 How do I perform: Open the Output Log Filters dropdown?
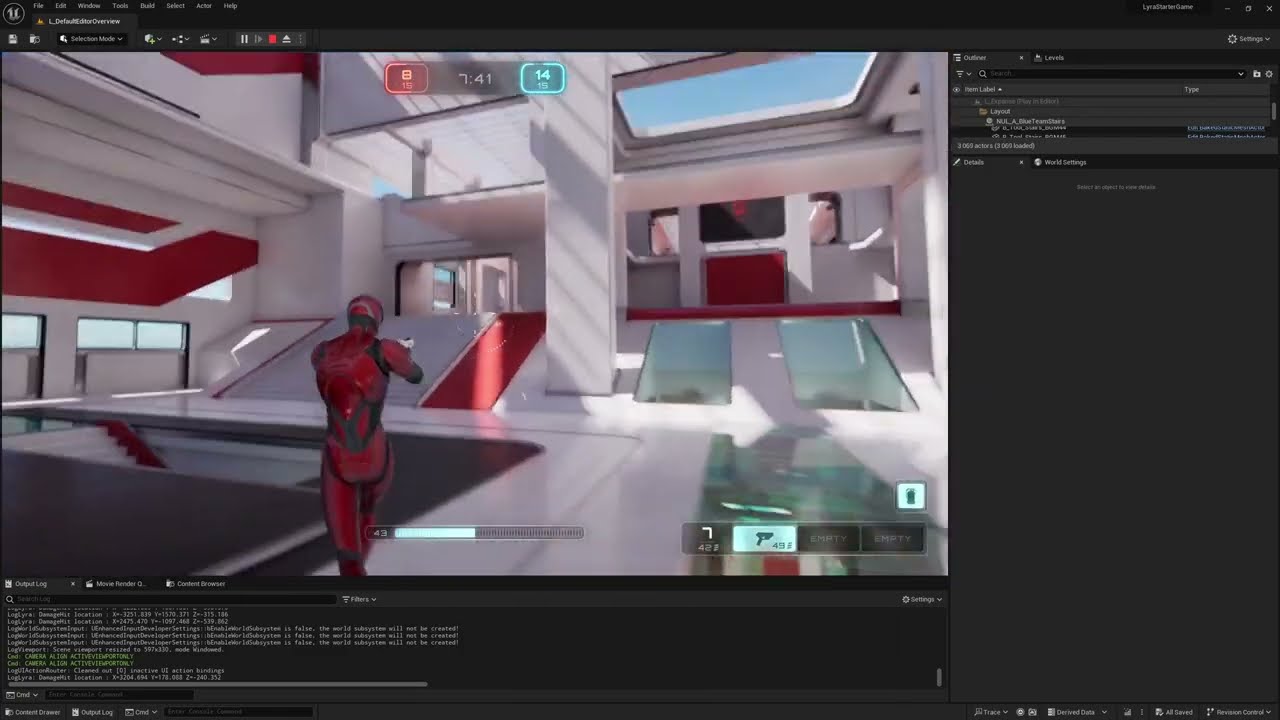tap(359, 599)
